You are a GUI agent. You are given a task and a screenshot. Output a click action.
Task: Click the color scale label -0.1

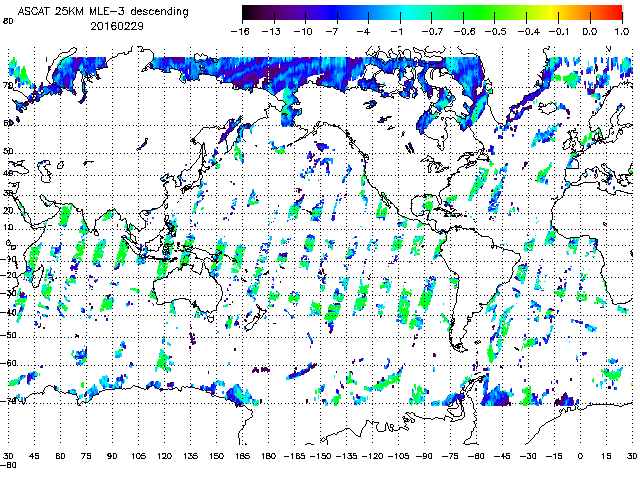[x=559, y=31]
